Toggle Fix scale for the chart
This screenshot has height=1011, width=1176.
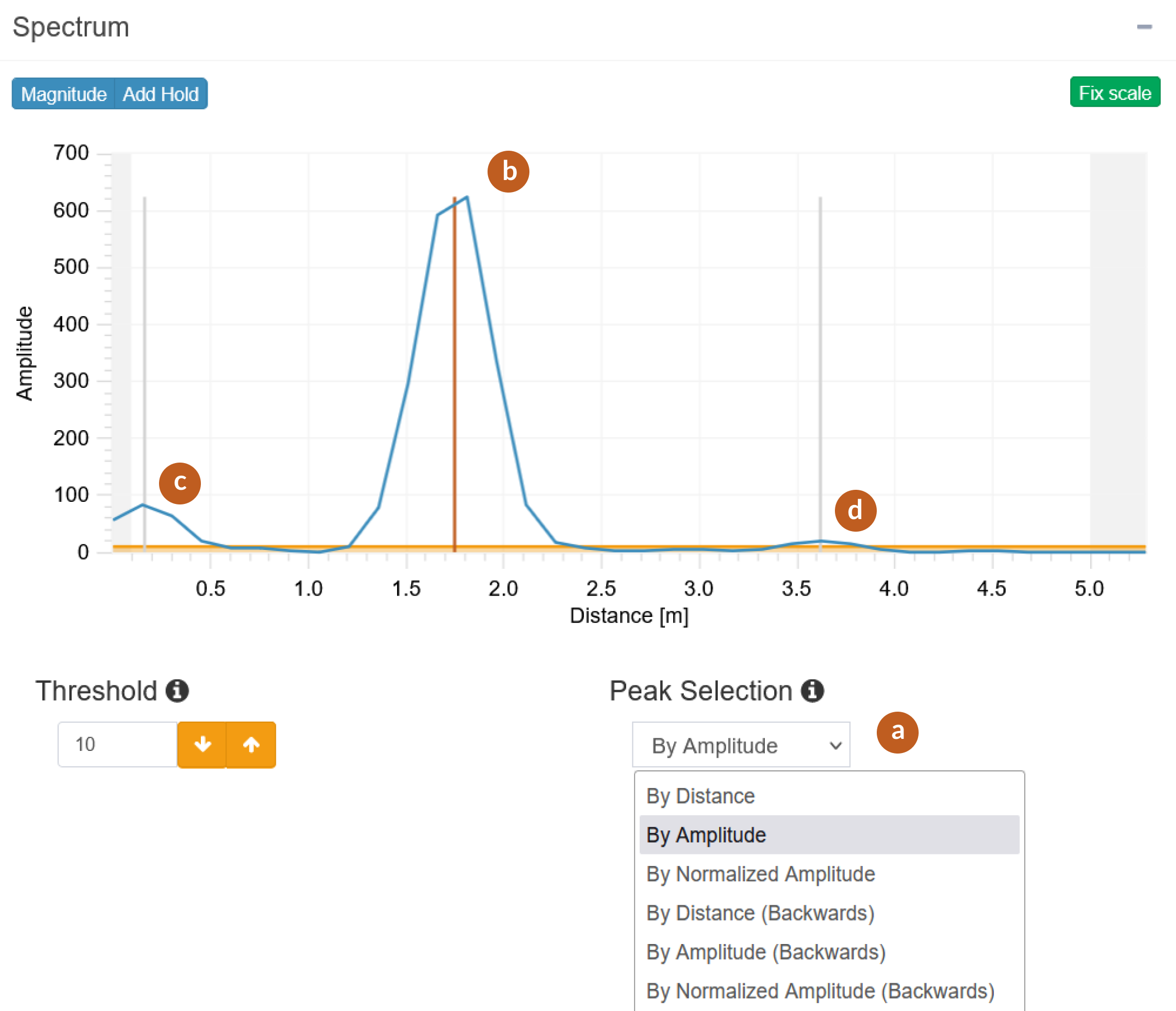click(1113, 93)
